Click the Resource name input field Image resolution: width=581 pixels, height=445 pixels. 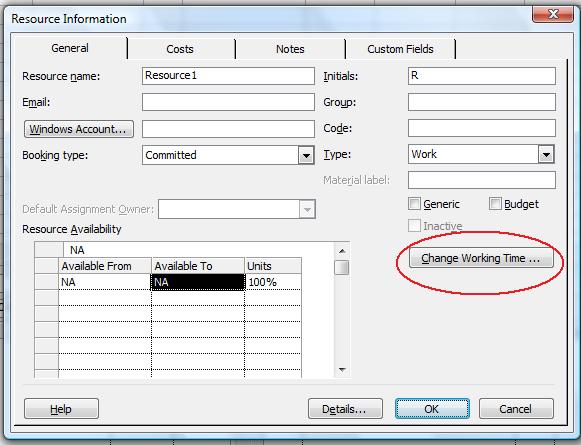click(x=228, y=76)
